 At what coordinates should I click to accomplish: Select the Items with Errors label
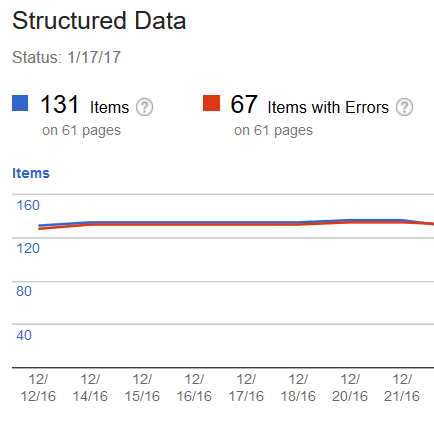pos(328,108)
